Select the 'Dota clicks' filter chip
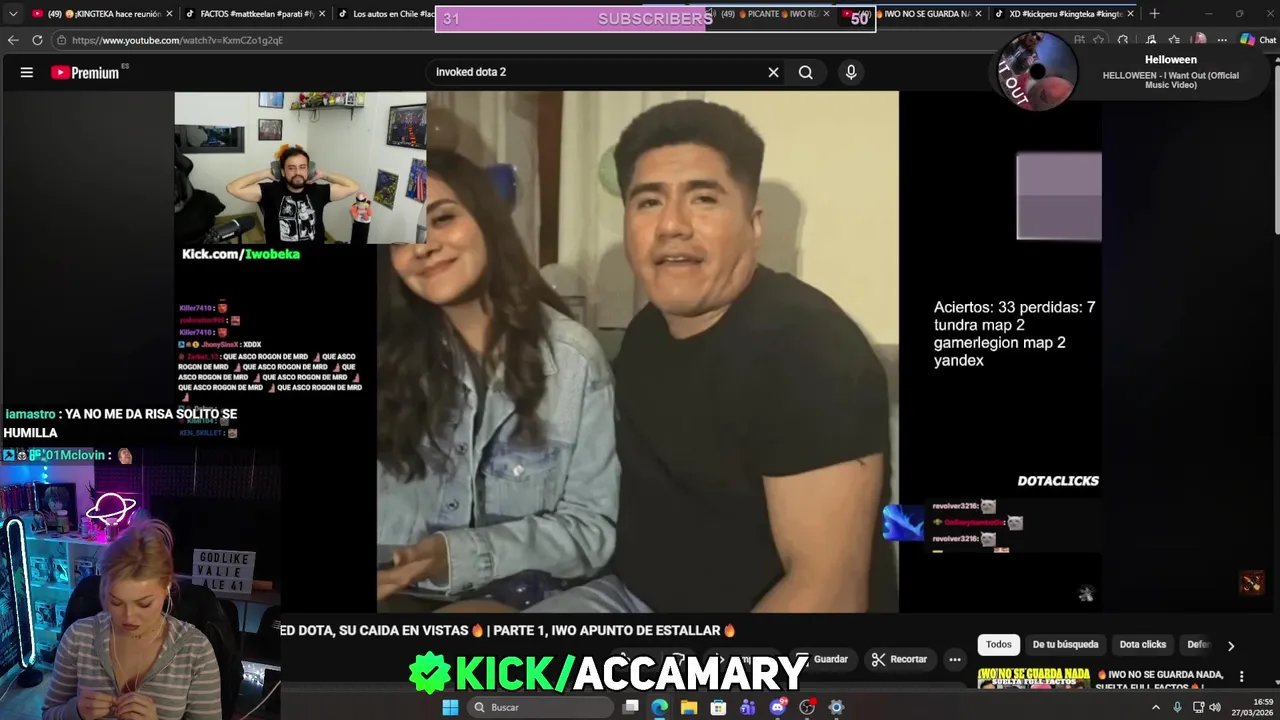Viewport: 1280px width, 720px height. [1143, 645]
